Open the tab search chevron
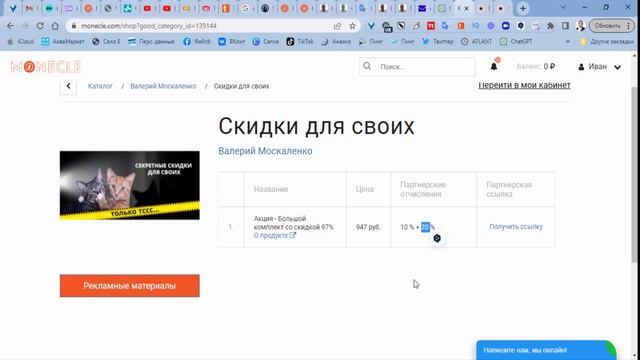640x360 pixels. 563,7
